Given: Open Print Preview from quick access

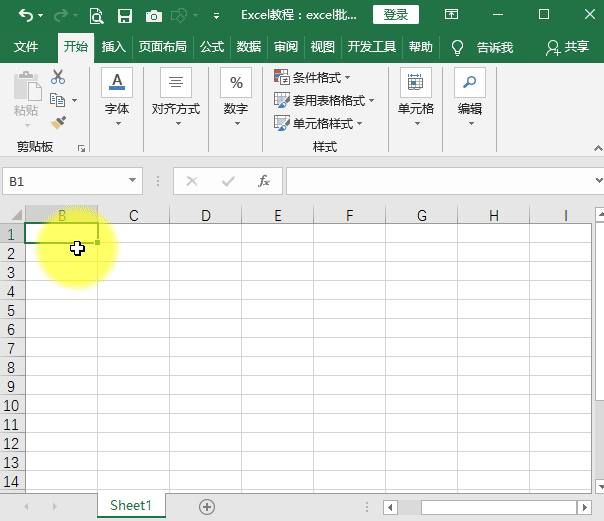Looking at the screenshot, I should point(96,16).
